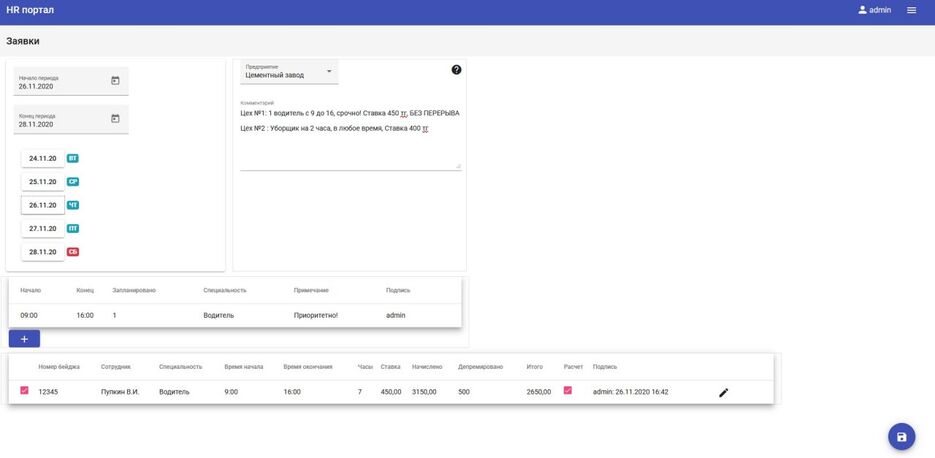This screenshot has height=458, width=935.
Task: Open the hamburger menu icon
Action: pos(911,10)
